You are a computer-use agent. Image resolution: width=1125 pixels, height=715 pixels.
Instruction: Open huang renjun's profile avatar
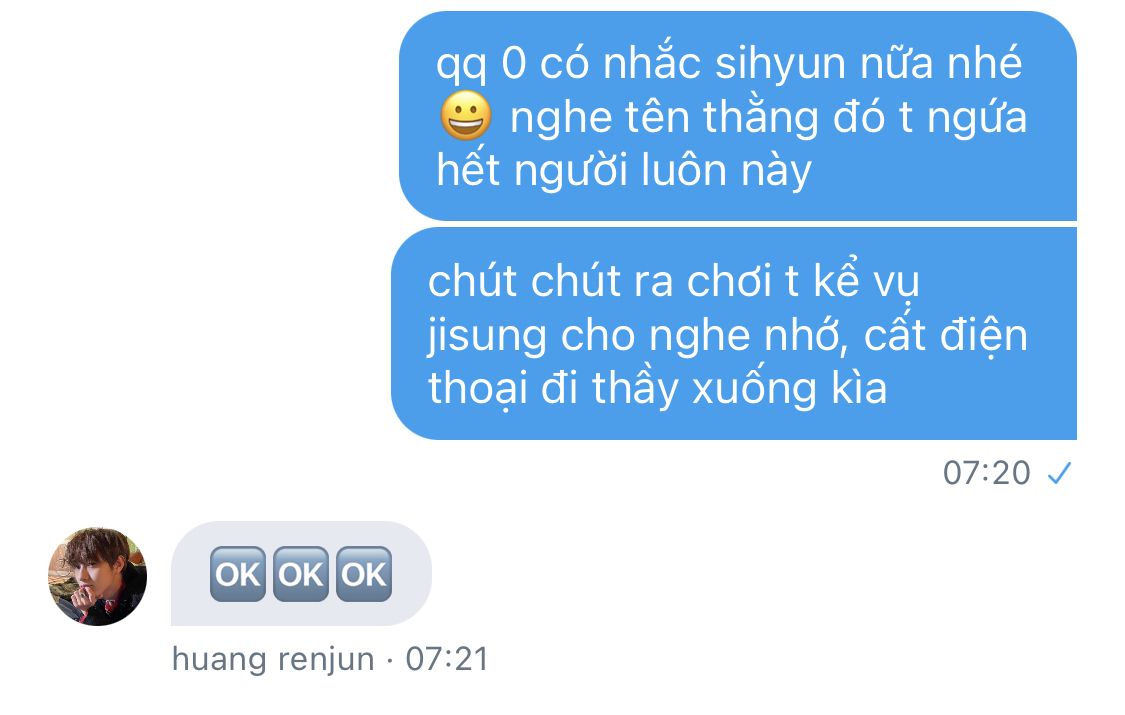[98, 577]
